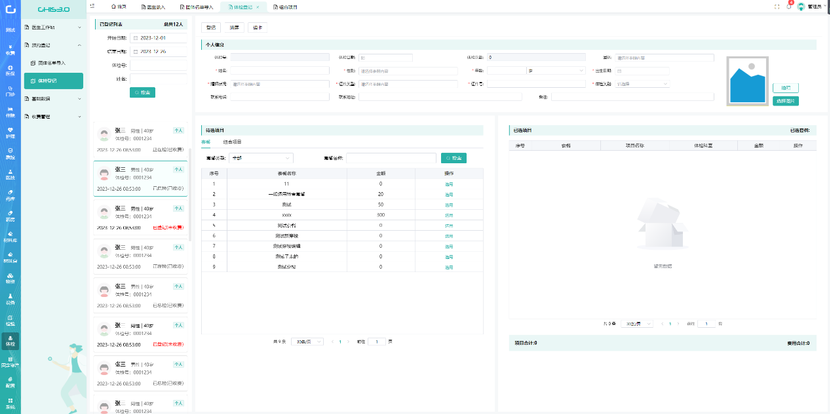Image resolution: width=831 pixels, height=415 pixels.
Task: Expand the 套餐分类 '全部' dropdown
Action: click(x=260, y=157)
